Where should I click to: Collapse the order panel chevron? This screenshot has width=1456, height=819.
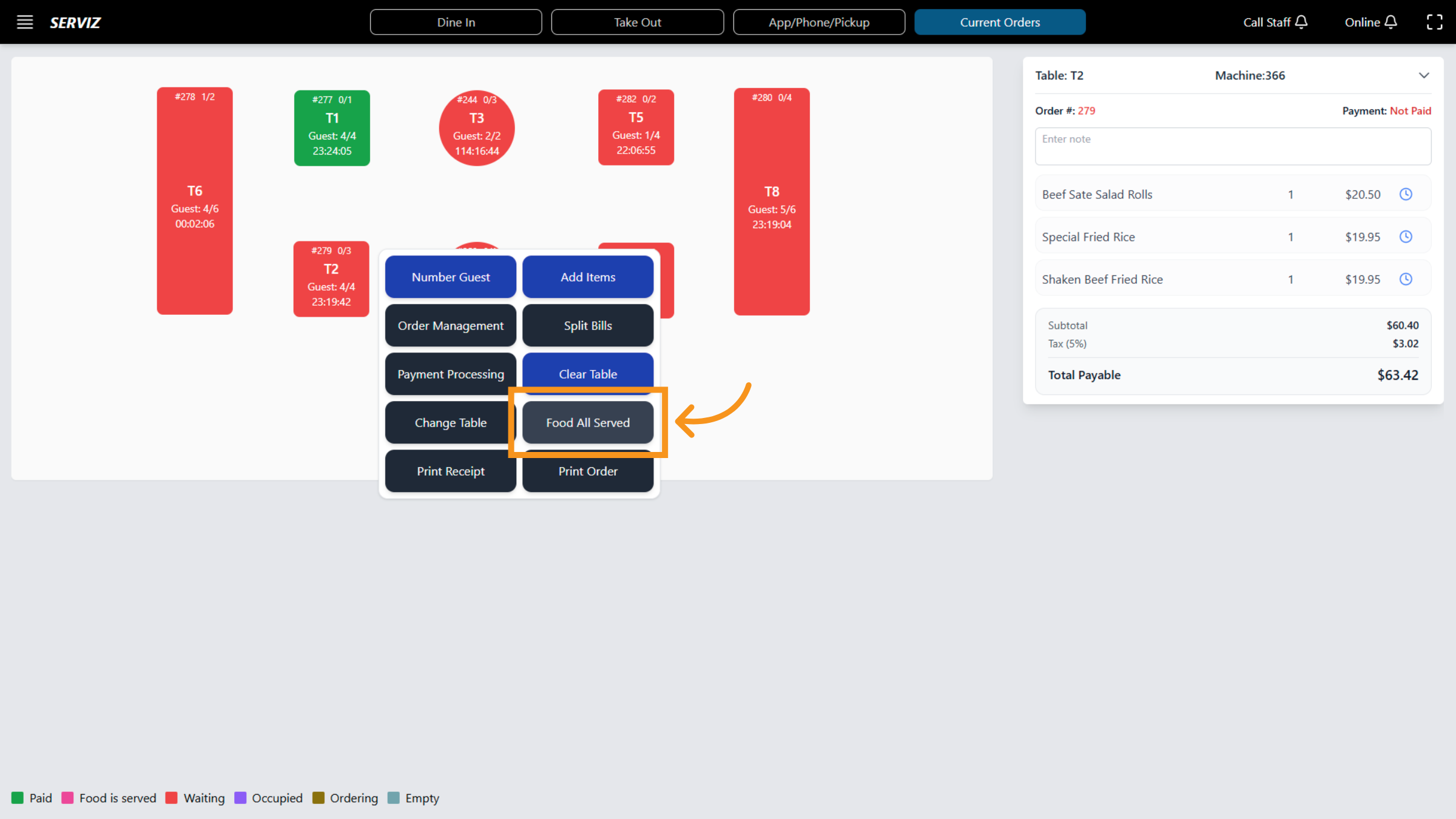pos(1424,76)
